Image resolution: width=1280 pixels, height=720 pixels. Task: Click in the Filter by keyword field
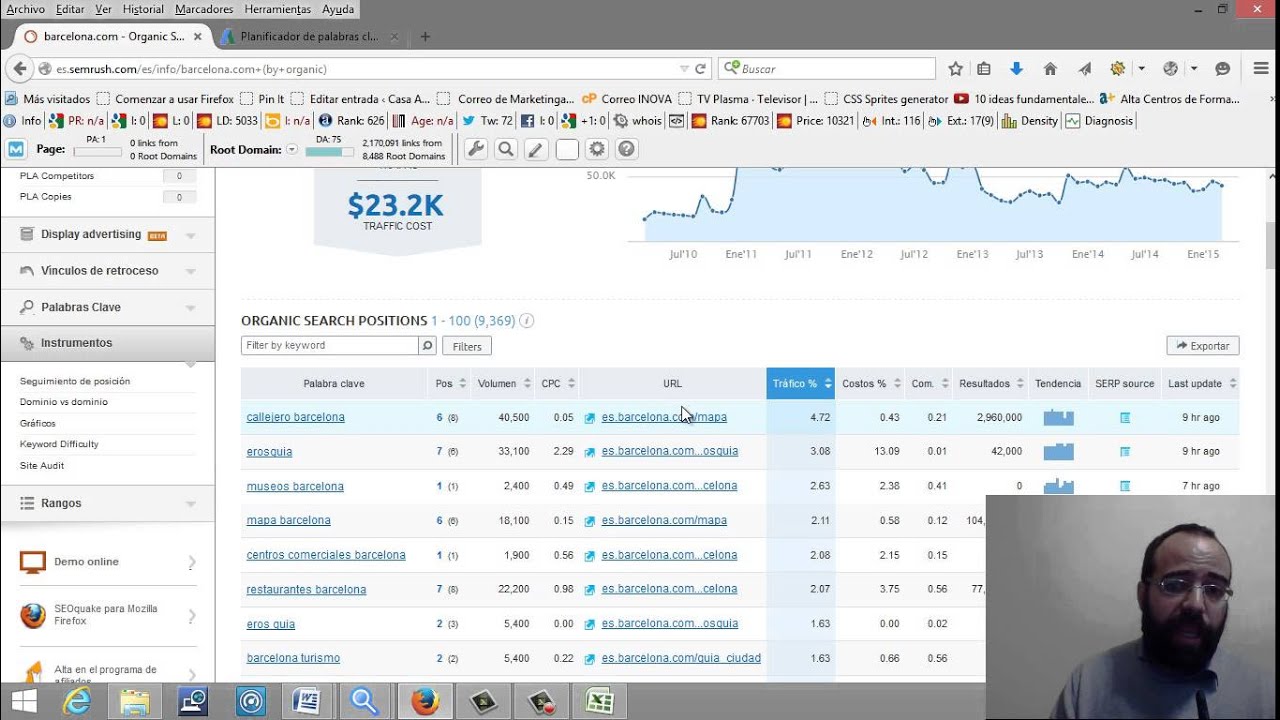[x=330, y=345]
